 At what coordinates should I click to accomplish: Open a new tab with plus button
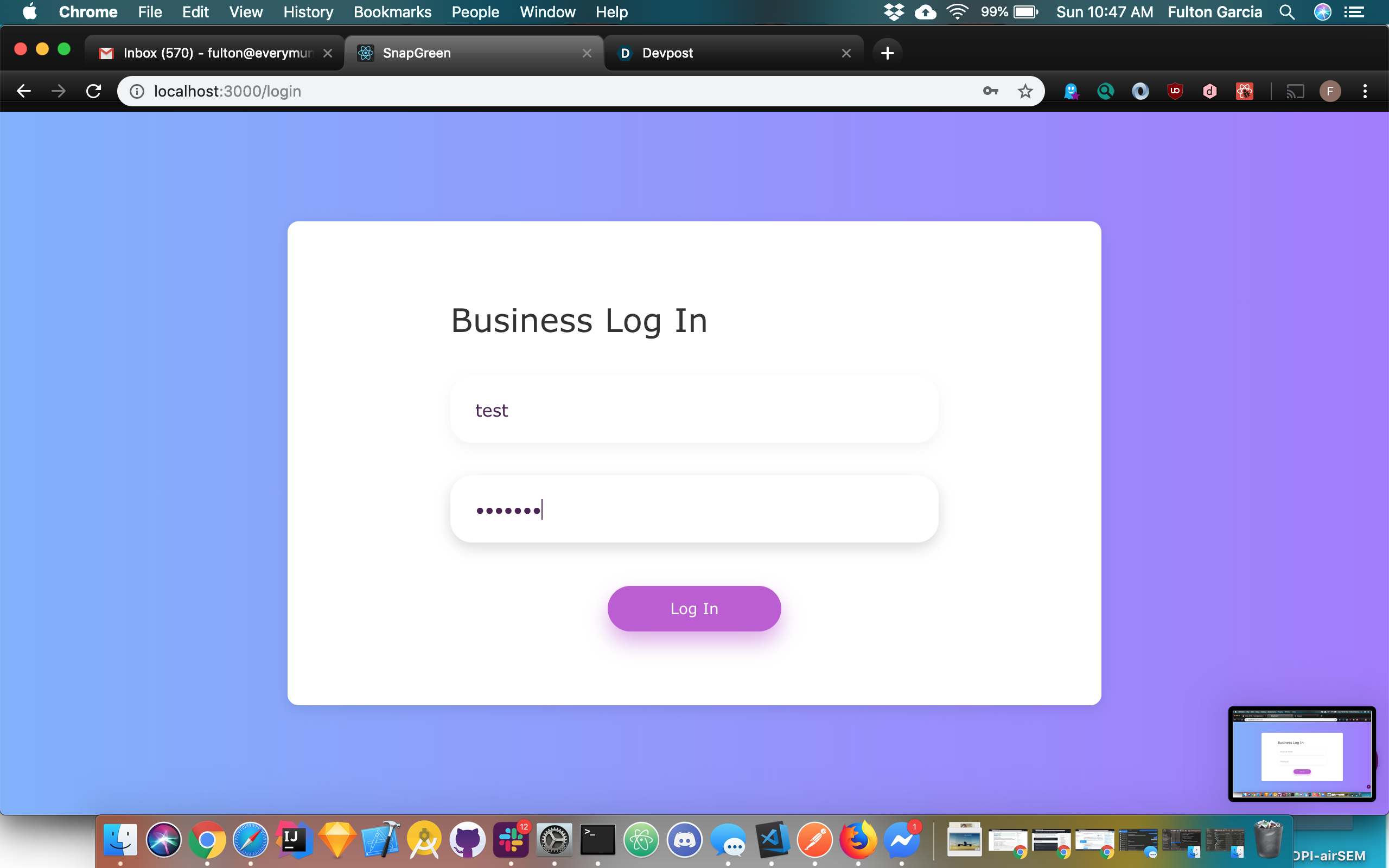pos(887,53)
